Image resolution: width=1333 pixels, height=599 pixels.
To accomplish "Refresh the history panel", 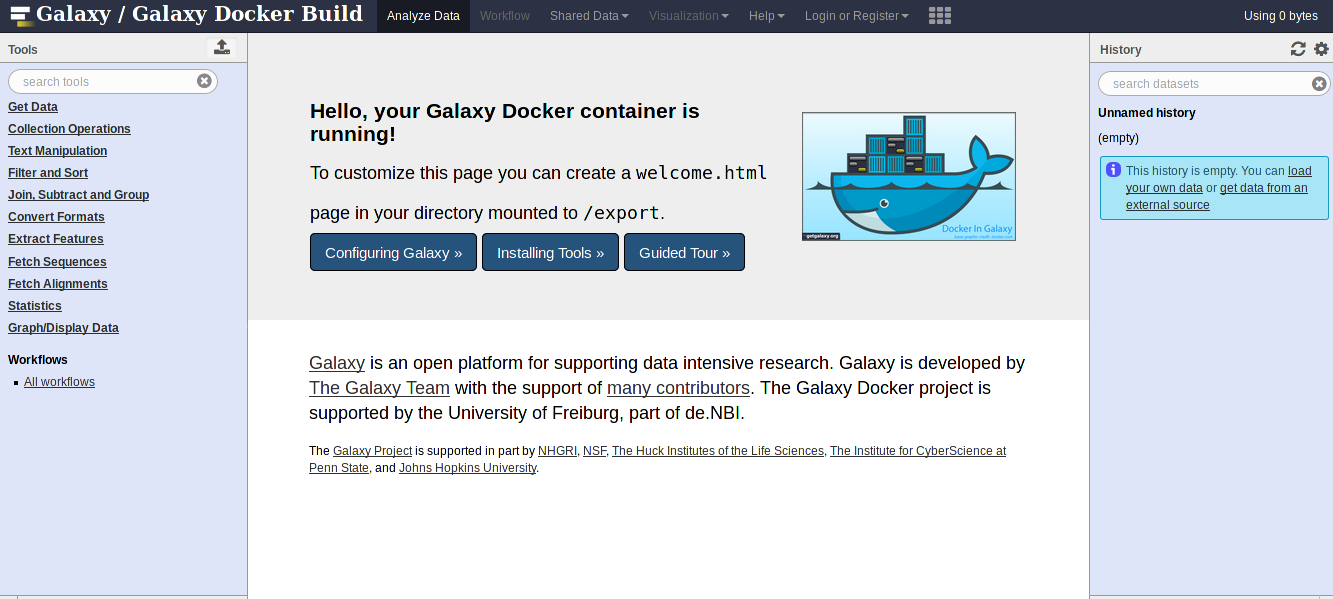I will (1298, 48).
